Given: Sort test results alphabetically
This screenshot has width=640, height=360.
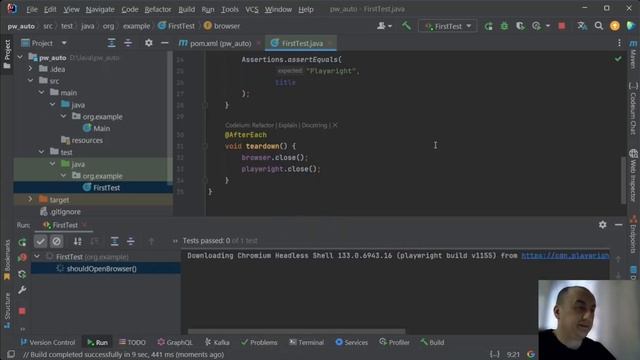Looking at the screenshot, I should coord(78,241).
